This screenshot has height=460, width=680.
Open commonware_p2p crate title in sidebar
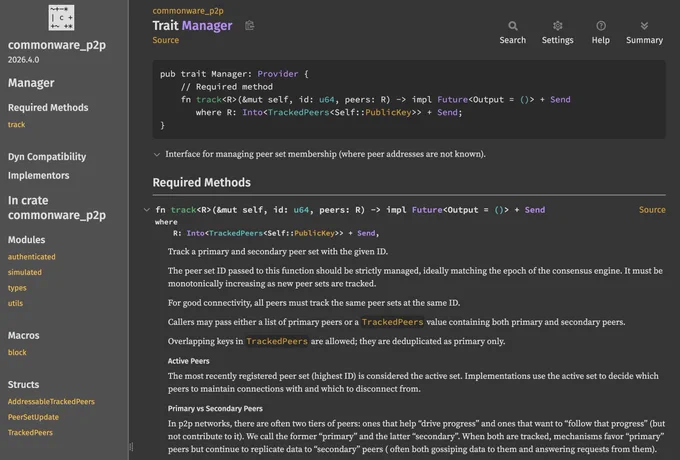(x=57, y=45)
